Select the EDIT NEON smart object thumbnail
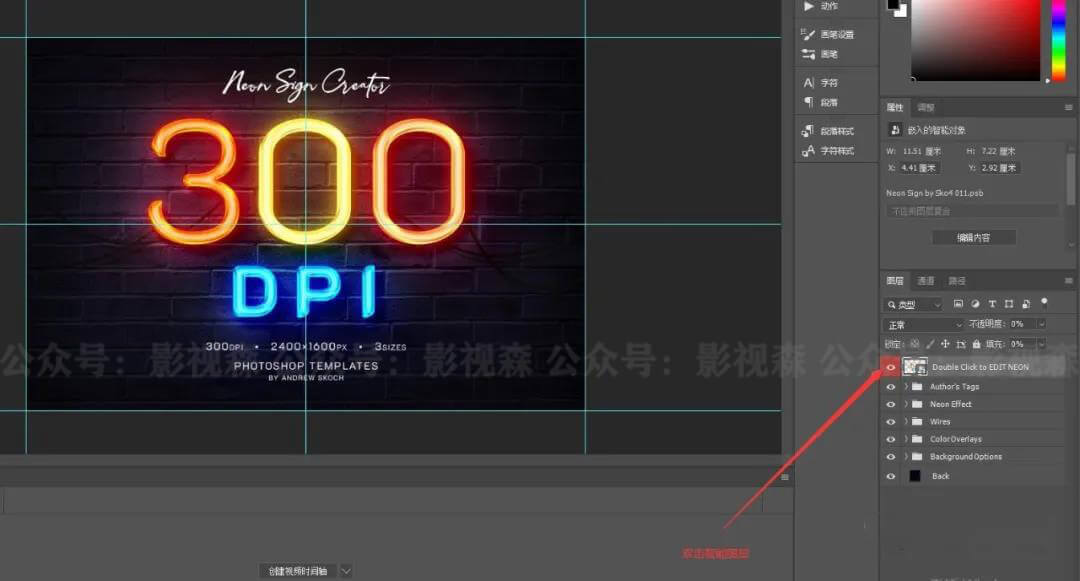The width and height of the screenshot is (1080, 581). (x=915, y=367)
